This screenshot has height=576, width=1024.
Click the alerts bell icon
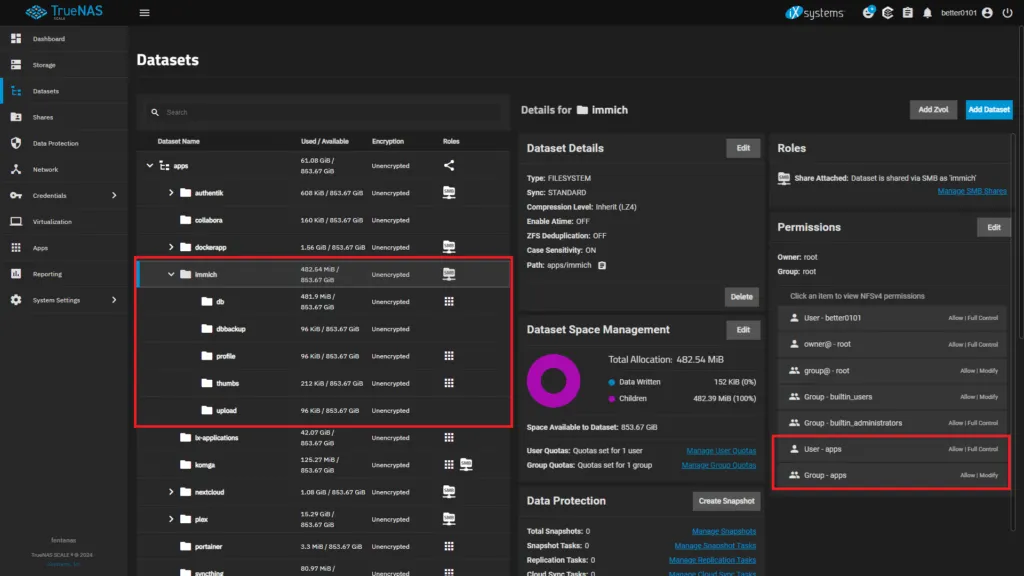click(927, 13)
